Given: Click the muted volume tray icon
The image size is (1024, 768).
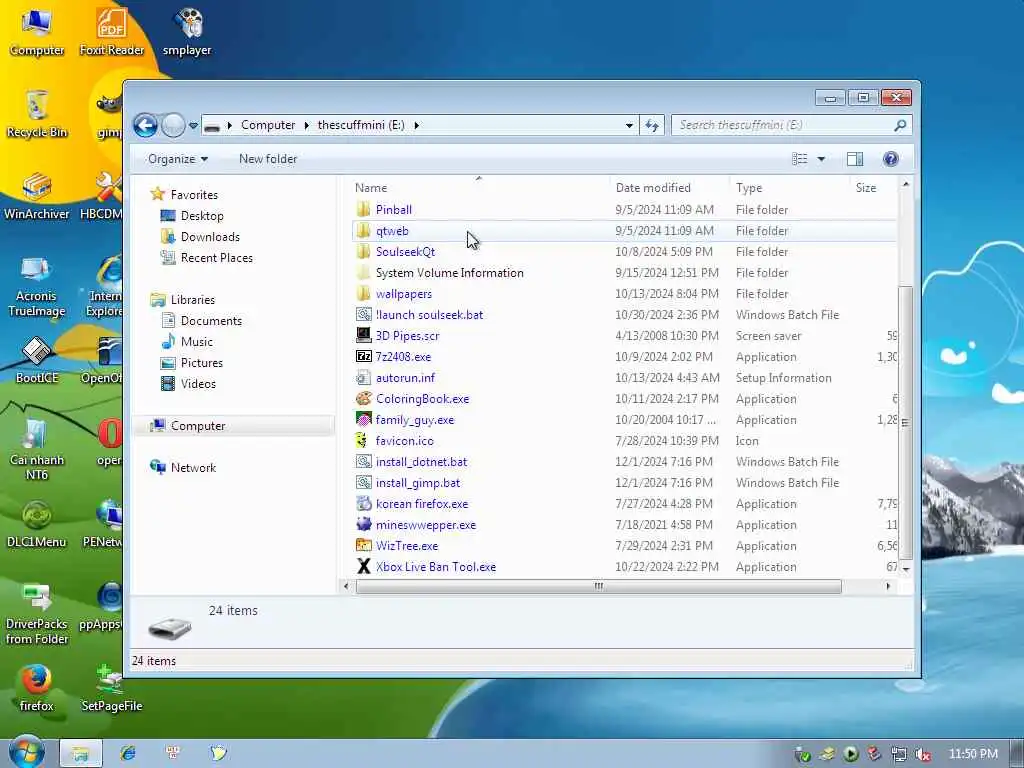Looking at the screenshot, I should click(922, 754).
